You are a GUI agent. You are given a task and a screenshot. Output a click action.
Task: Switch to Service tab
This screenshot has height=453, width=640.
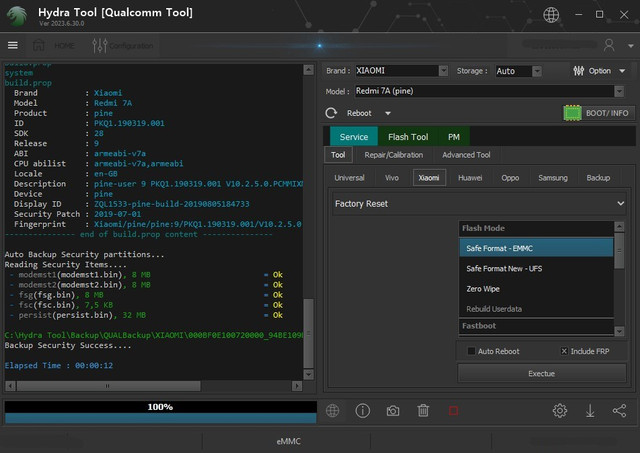tap(353, 137)
